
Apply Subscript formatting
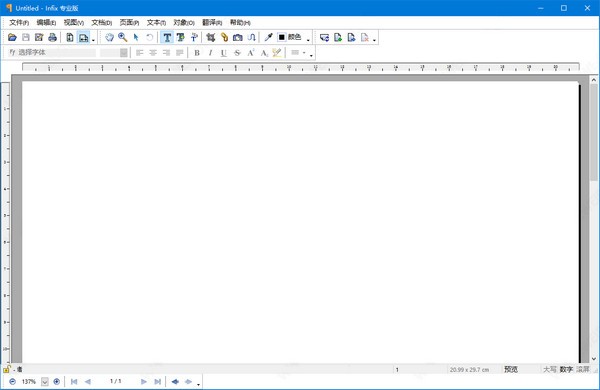click(264, 53)
